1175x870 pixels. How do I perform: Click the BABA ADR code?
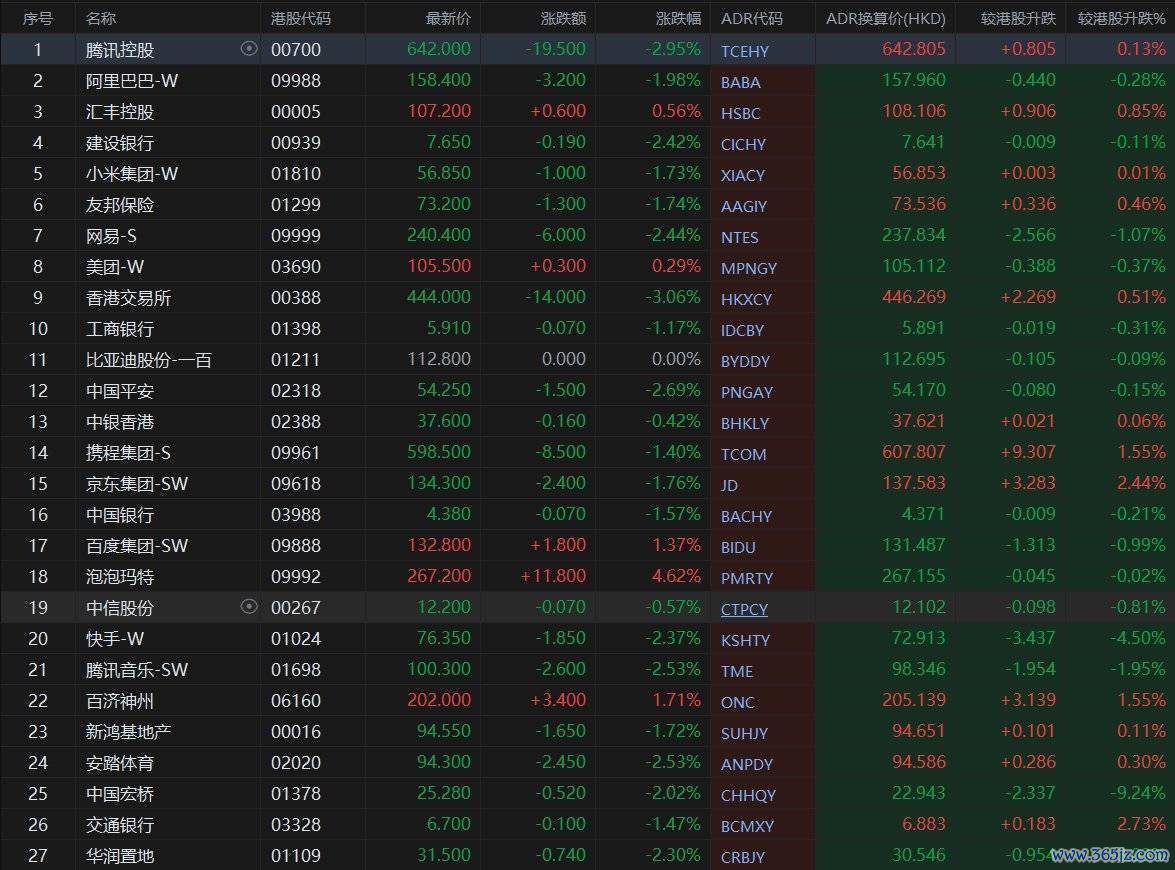[740, 82]
